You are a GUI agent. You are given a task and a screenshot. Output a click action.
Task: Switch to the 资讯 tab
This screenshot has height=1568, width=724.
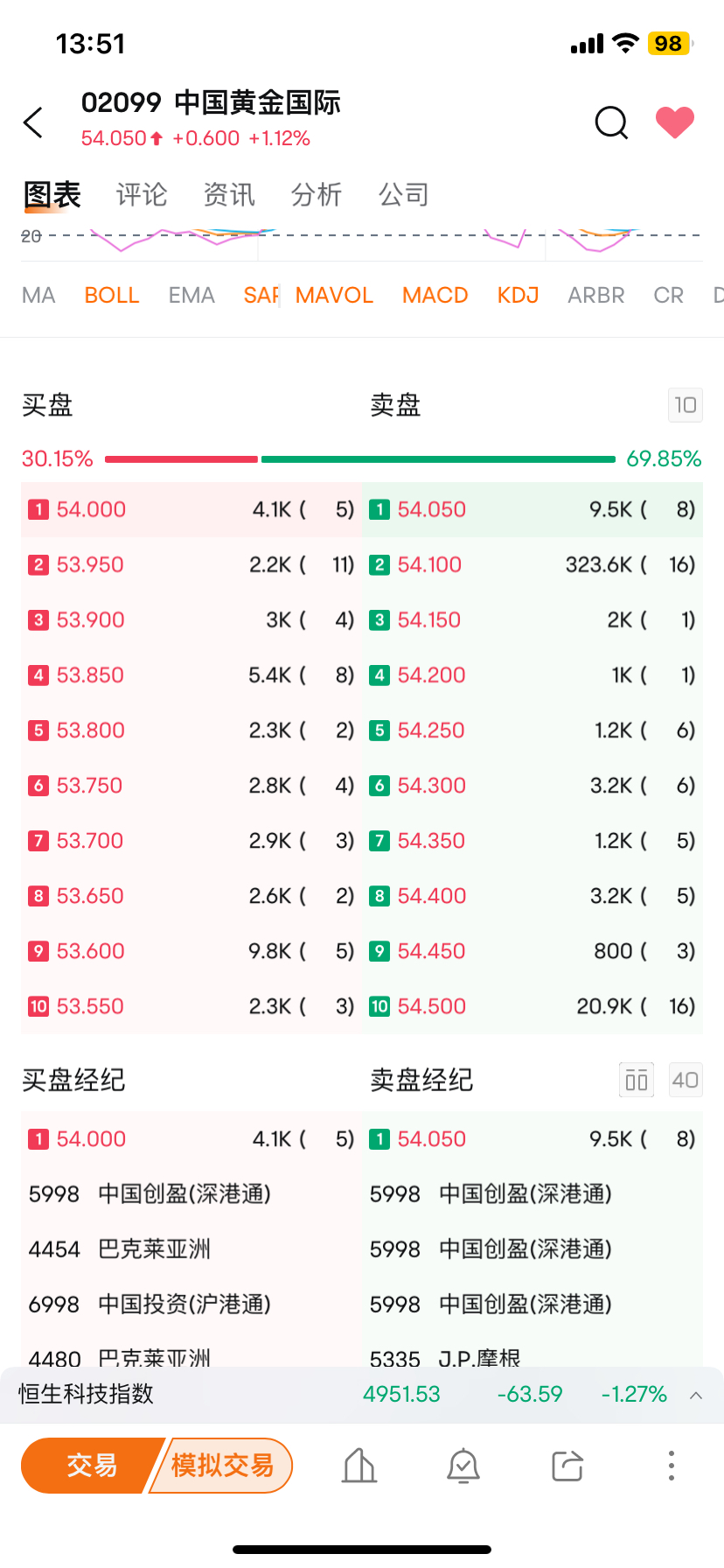tap(229, 194)
